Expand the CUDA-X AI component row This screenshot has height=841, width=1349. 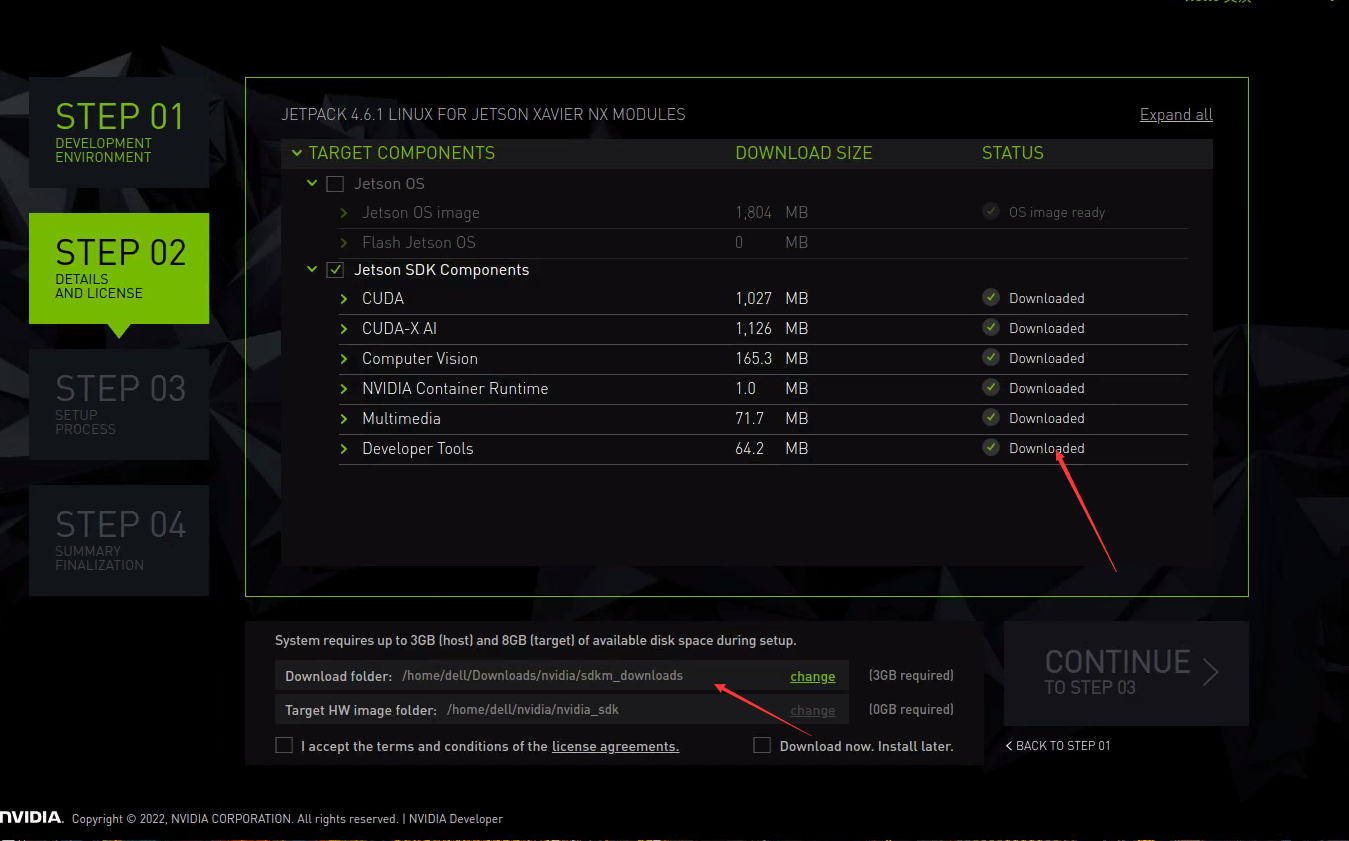coord(344,329)
